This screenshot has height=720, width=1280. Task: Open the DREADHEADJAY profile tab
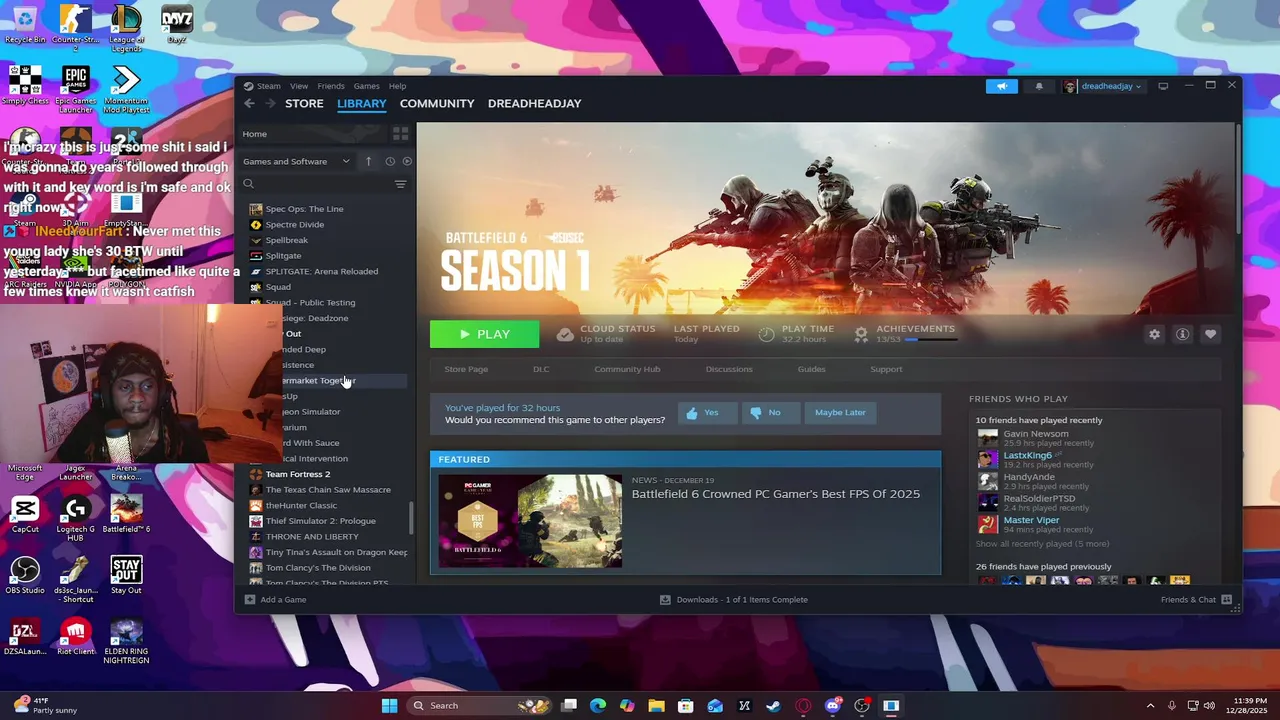click(534, 104)
